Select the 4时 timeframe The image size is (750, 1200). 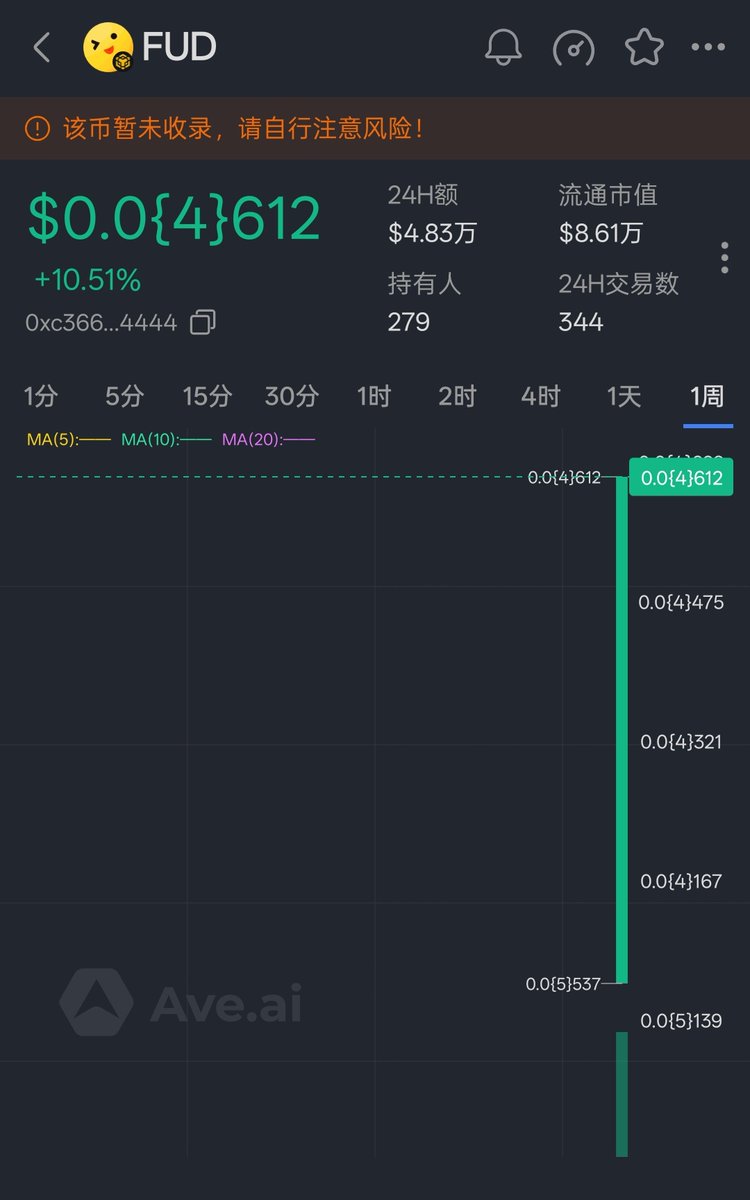pos(541,396)
